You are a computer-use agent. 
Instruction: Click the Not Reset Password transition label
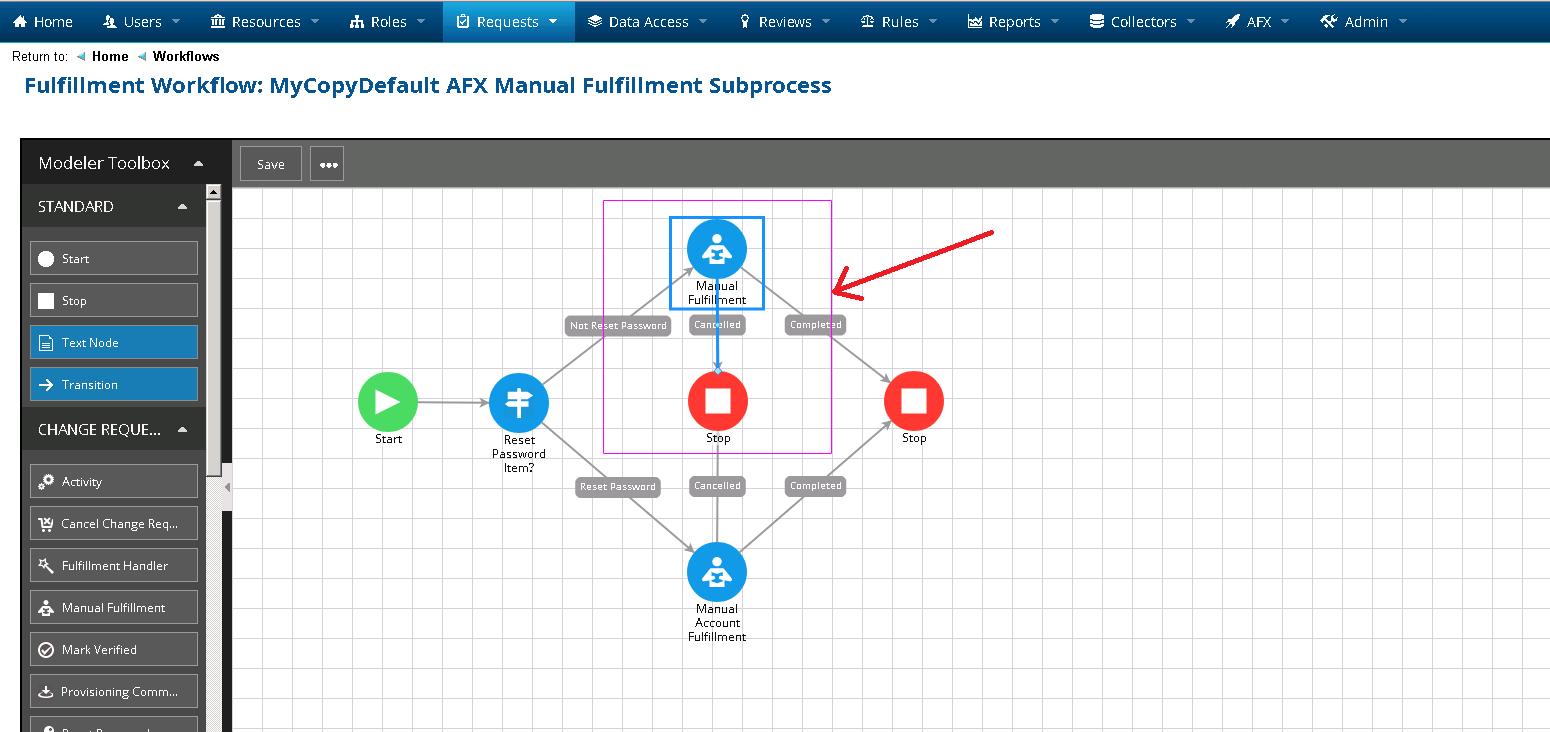tap(617, 325)
